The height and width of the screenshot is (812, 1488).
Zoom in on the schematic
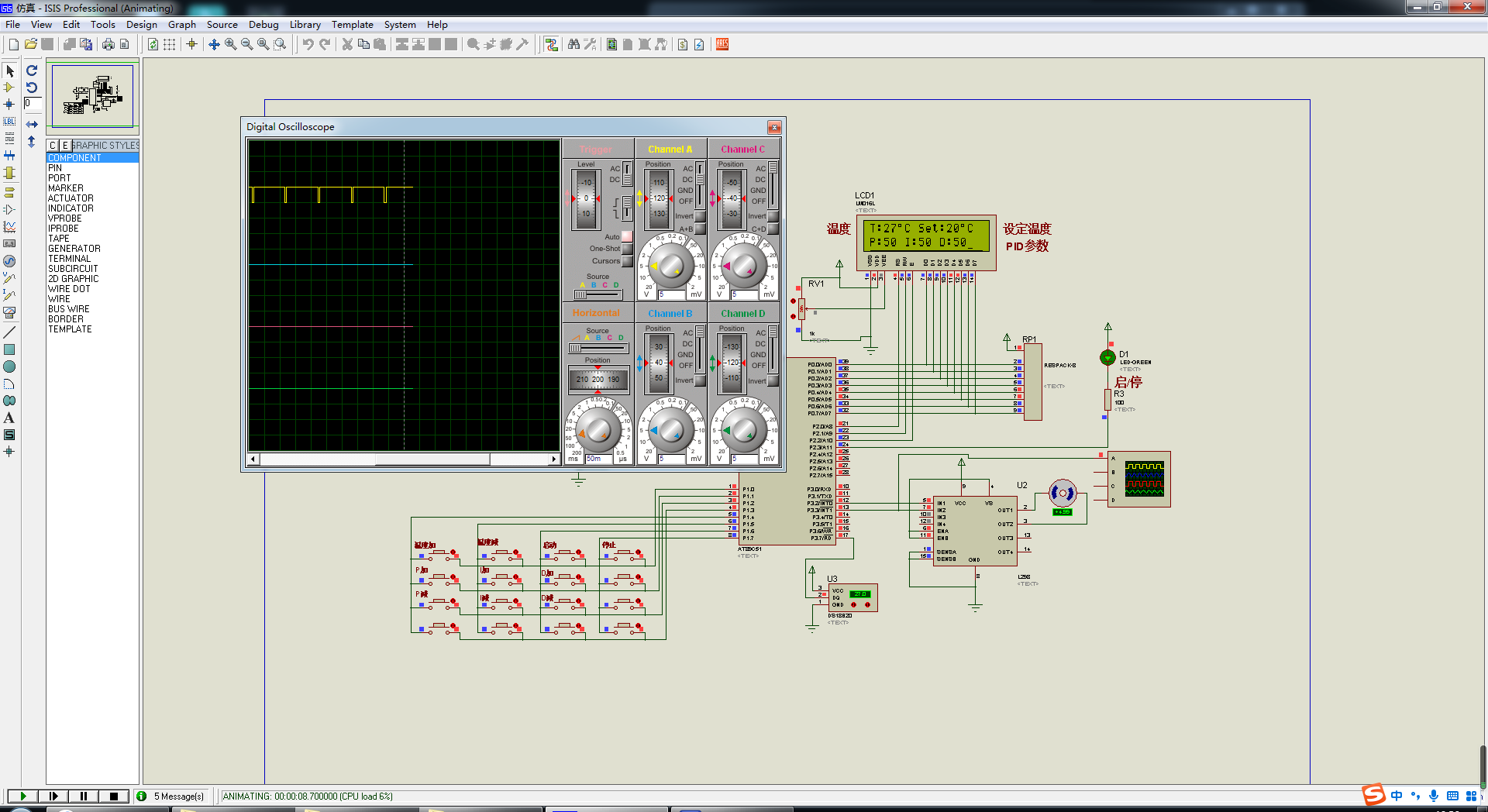pyautogui.click(x=230, y=44)
